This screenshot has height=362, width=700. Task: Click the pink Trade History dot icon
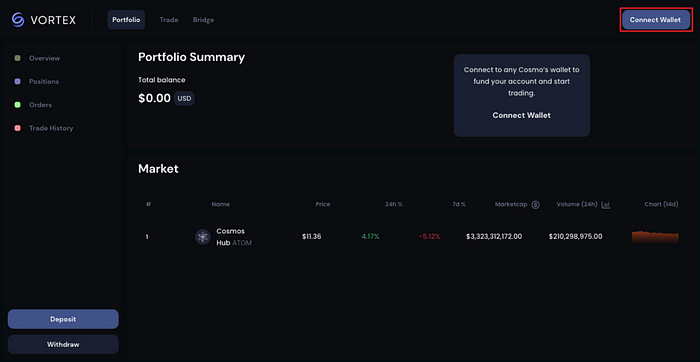17,128
